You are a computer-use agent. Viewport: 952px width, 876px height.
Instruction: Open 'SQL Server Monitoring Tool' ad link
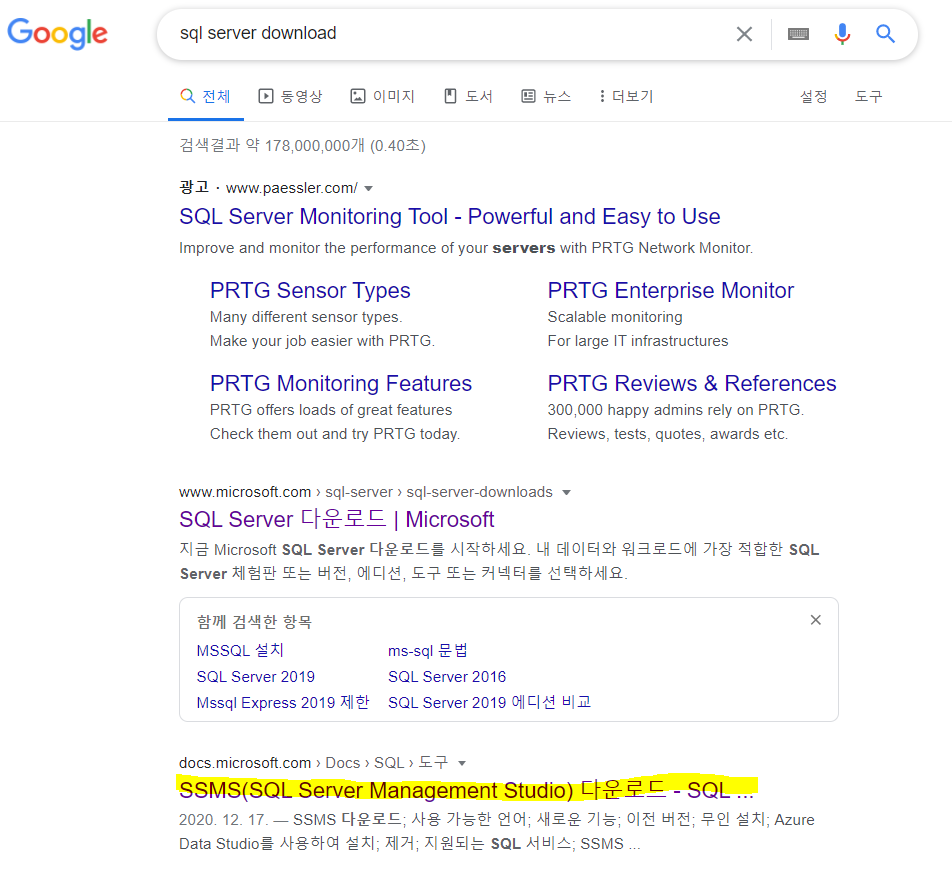(x=450, y=217)
